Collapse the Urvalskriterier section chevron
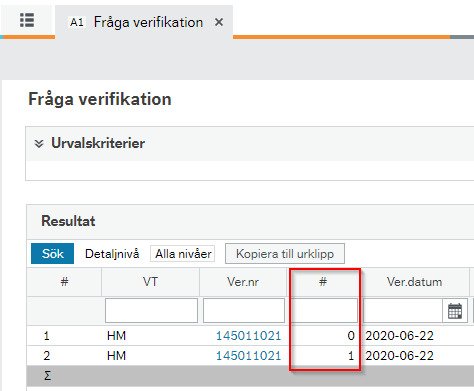The image size is (474, 391). (x=39, y=144)
